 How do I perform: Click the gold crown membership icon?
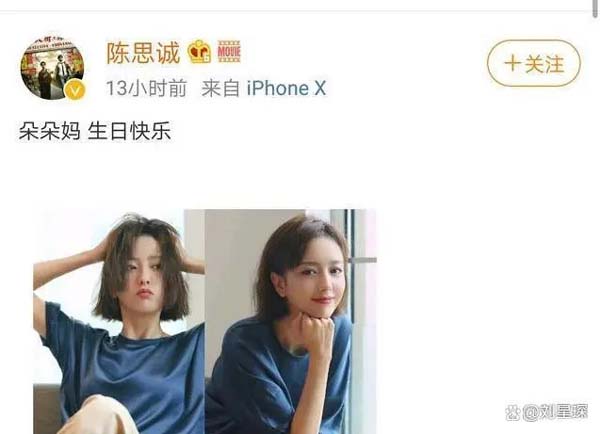point(199,51)
